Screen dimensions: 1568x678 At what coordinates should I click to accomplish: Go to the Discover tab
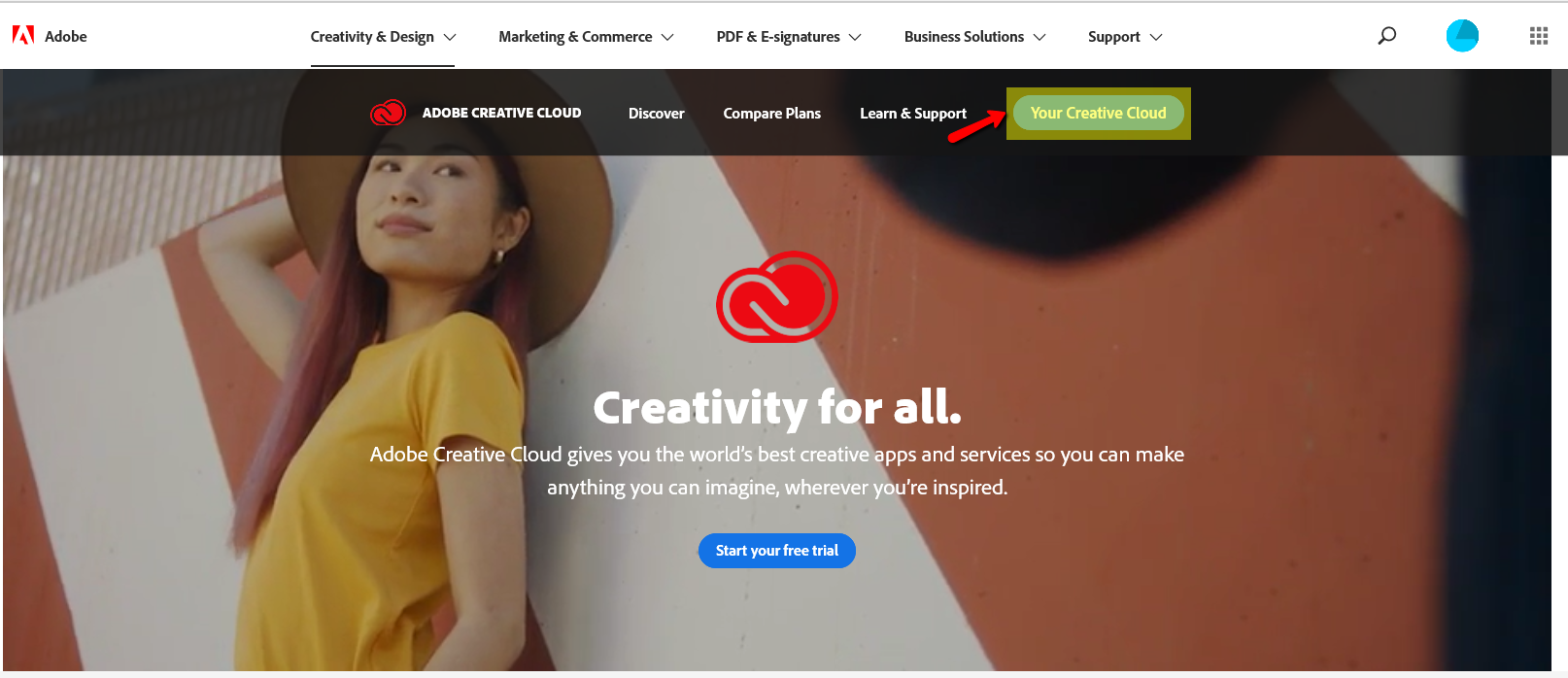(657, 114)
